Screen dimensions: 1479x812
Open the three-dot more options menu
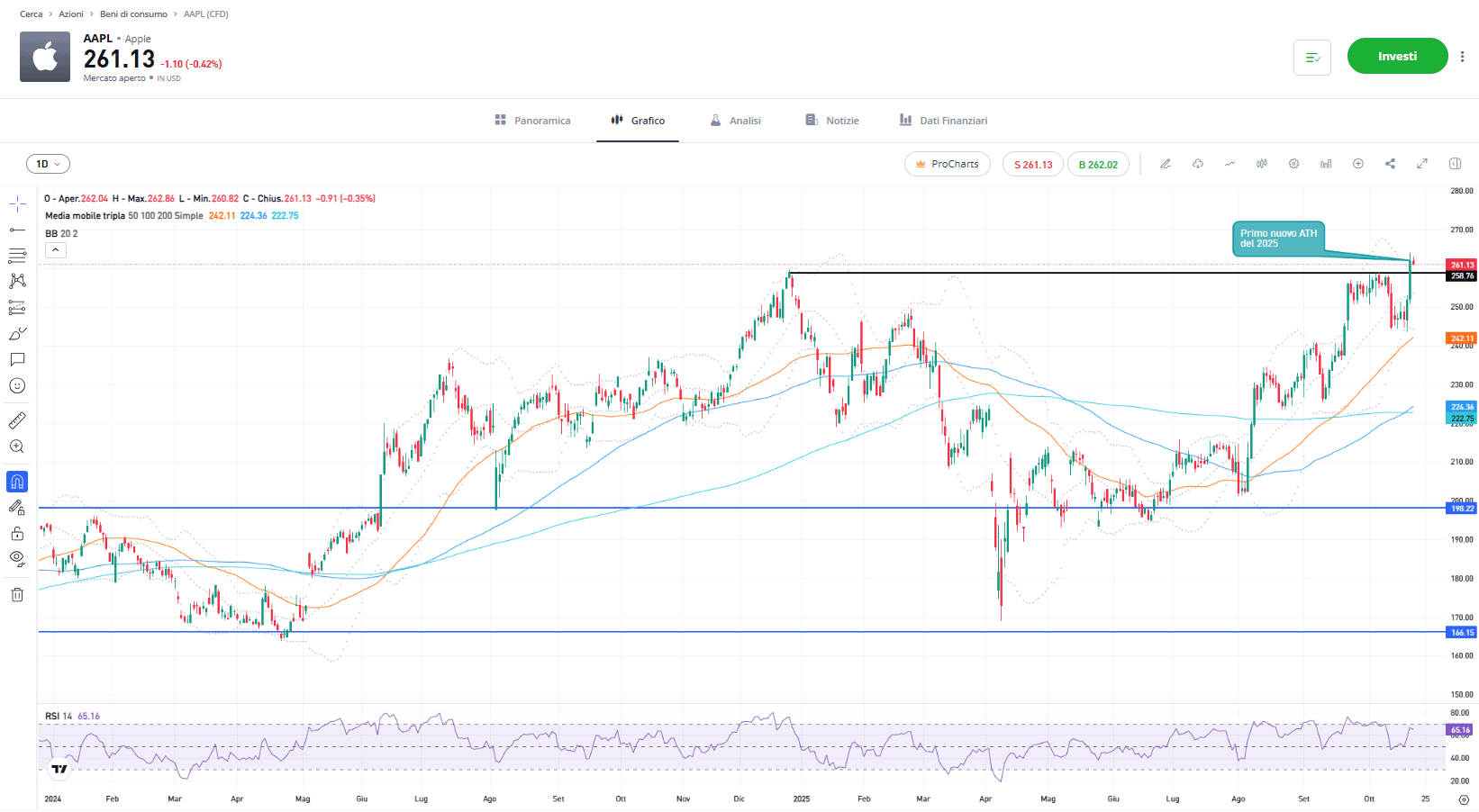click(1462, 57)
